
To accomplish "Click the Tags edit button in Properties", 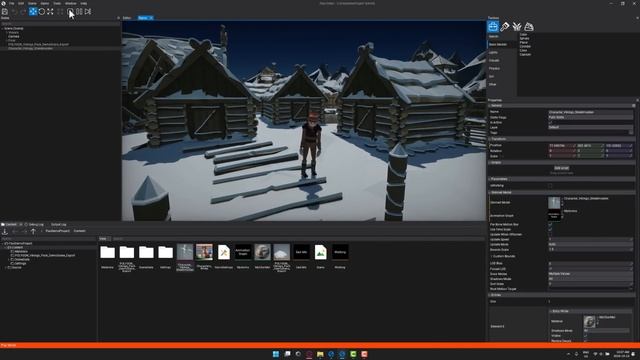I will click(x=631, y=132).
